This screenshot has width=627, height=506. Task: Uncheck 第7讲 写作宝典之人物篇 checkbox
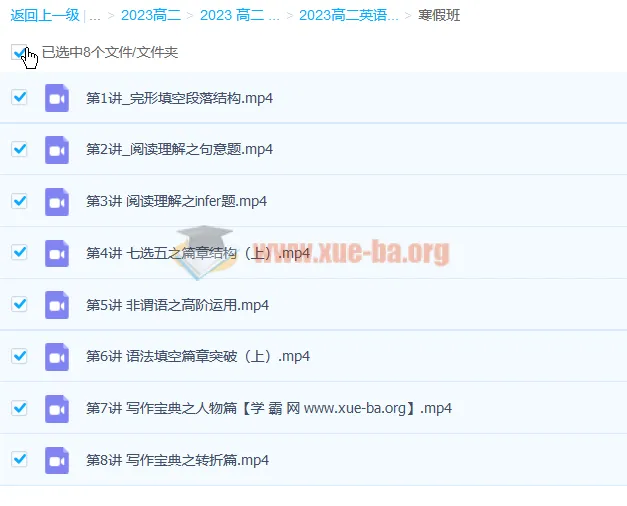click(19, 408)
